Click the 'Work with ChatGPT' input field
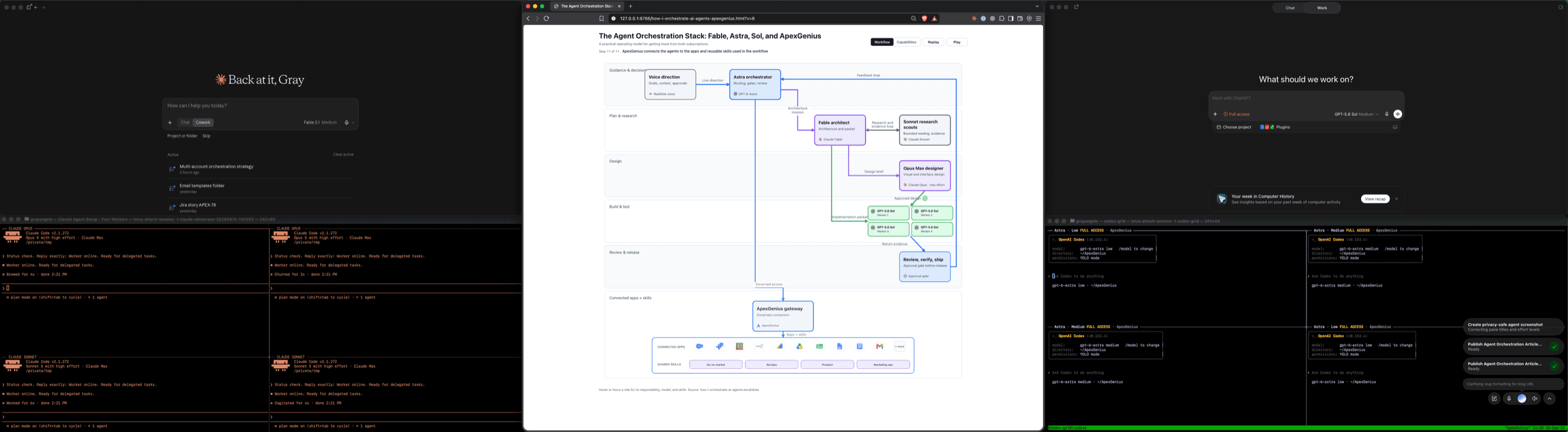The image size is (1568, 432). pyautogui.click(x=1306, y=98)
